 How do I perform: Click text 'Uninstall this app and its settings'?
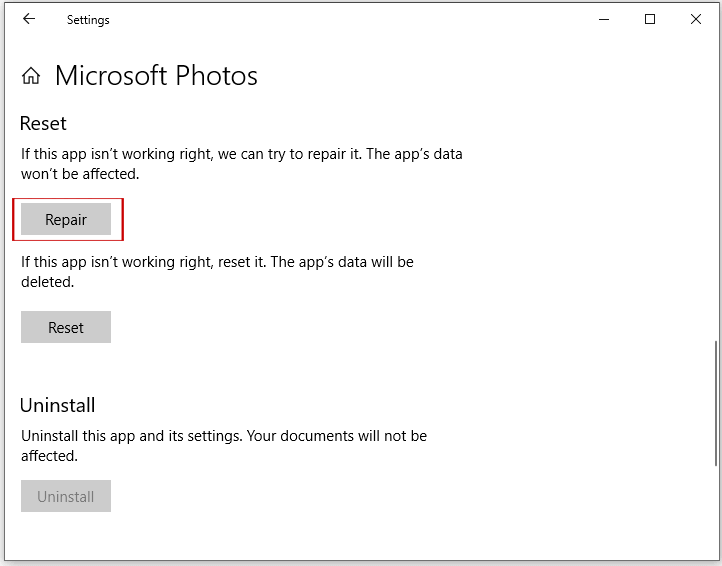pos(132,436)
